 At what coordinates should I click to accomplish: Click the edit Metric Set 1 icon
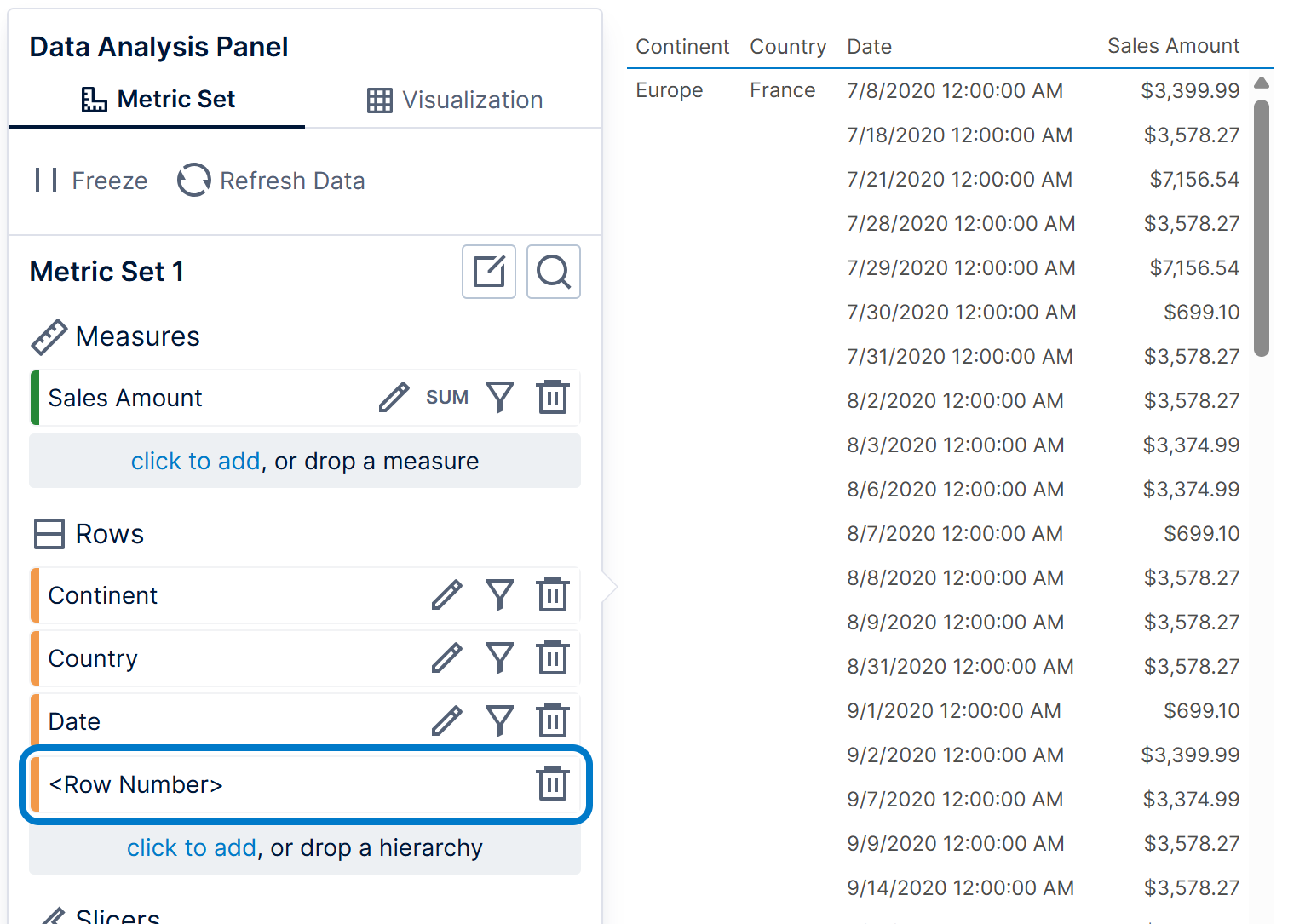pyautogui.click(x=489, y=272)
